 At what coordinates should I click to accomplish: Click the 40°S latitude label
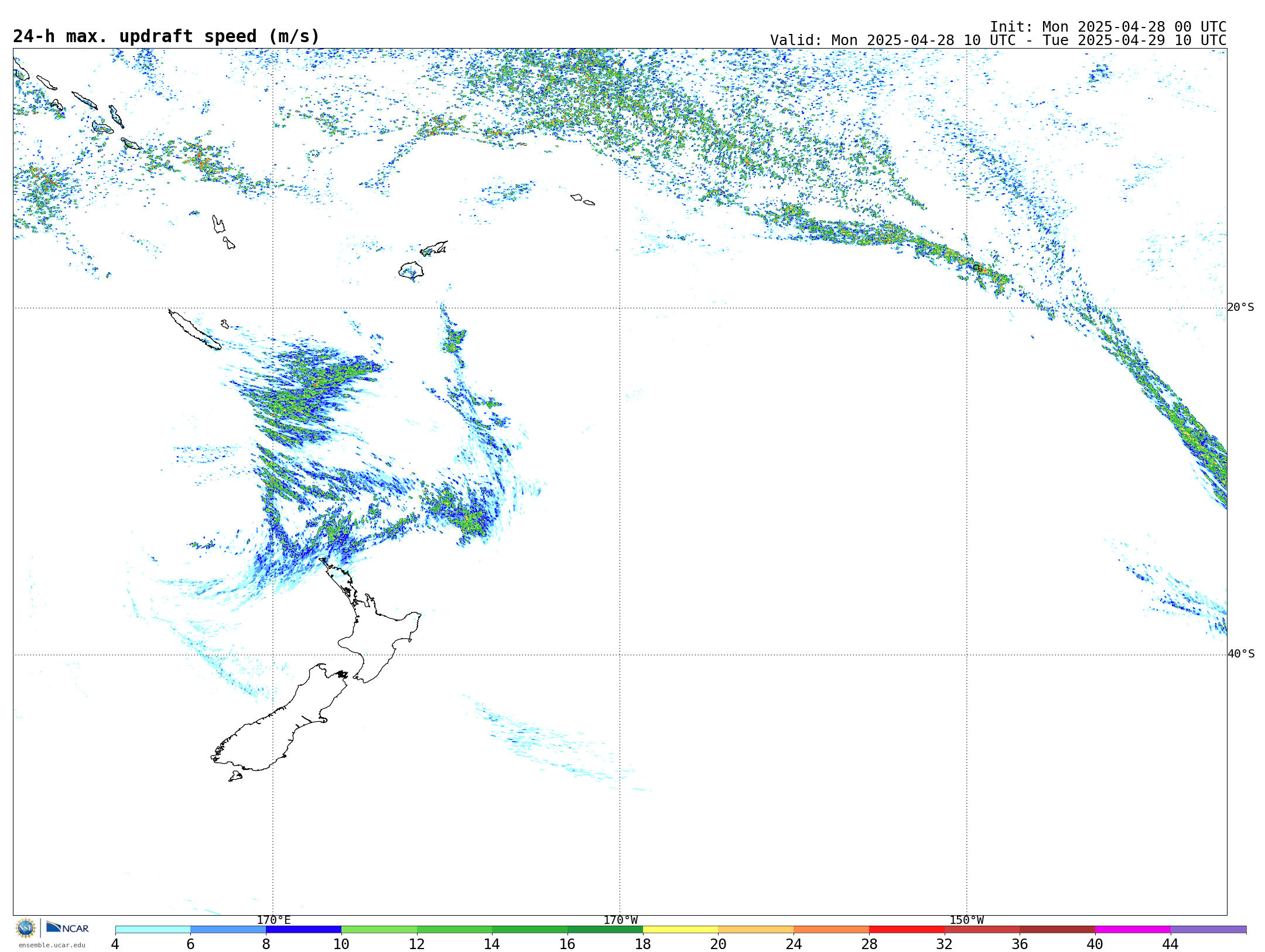coord(1241,654)
